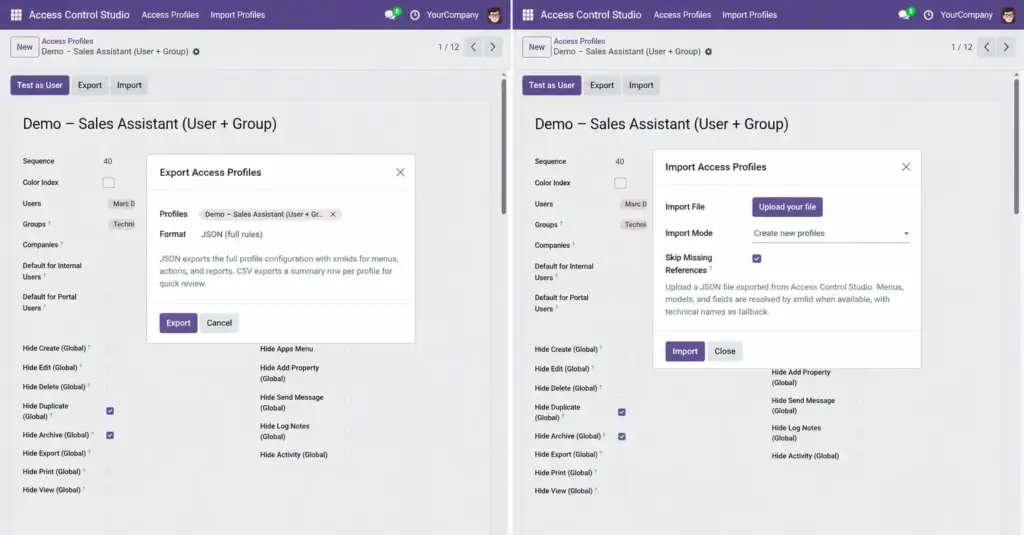Click Marc D user tag in left window
Viewport: 1024px width, 535px height.
[123, 204]
